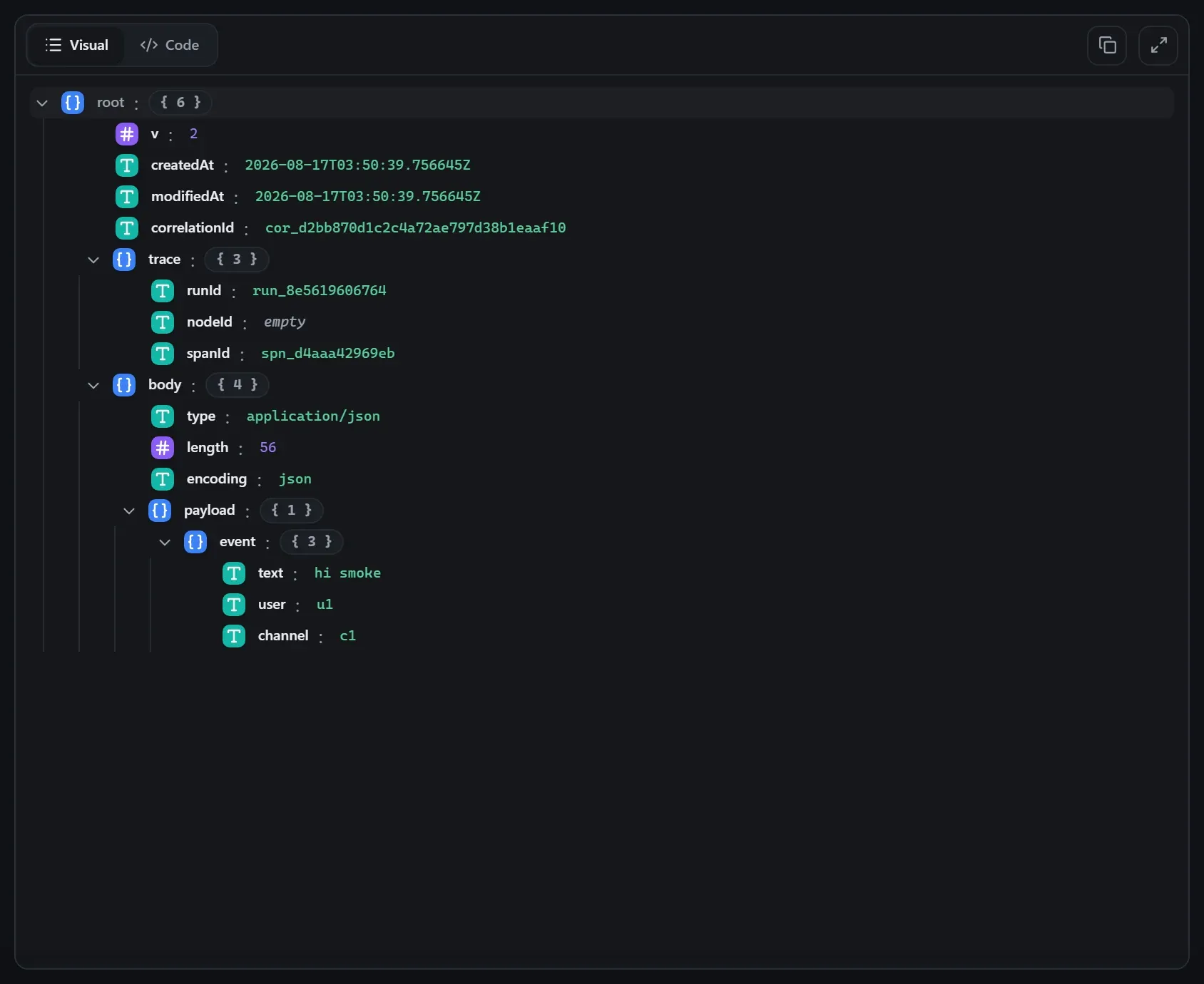Click the trace { 3 } count badge
This screenshot has height=984, width=1204.
pos(237,260)
